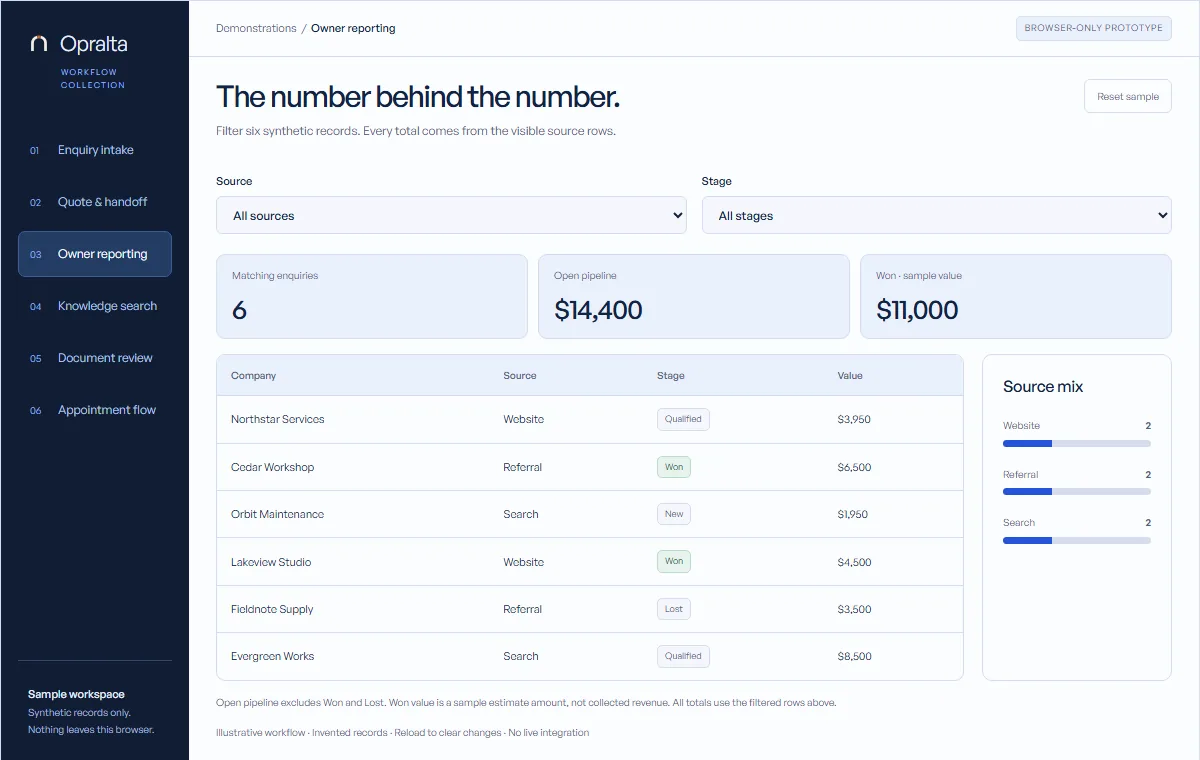
Task: Click the Won sample value card
Action: pyautogui.click(x=1016, y=296)
